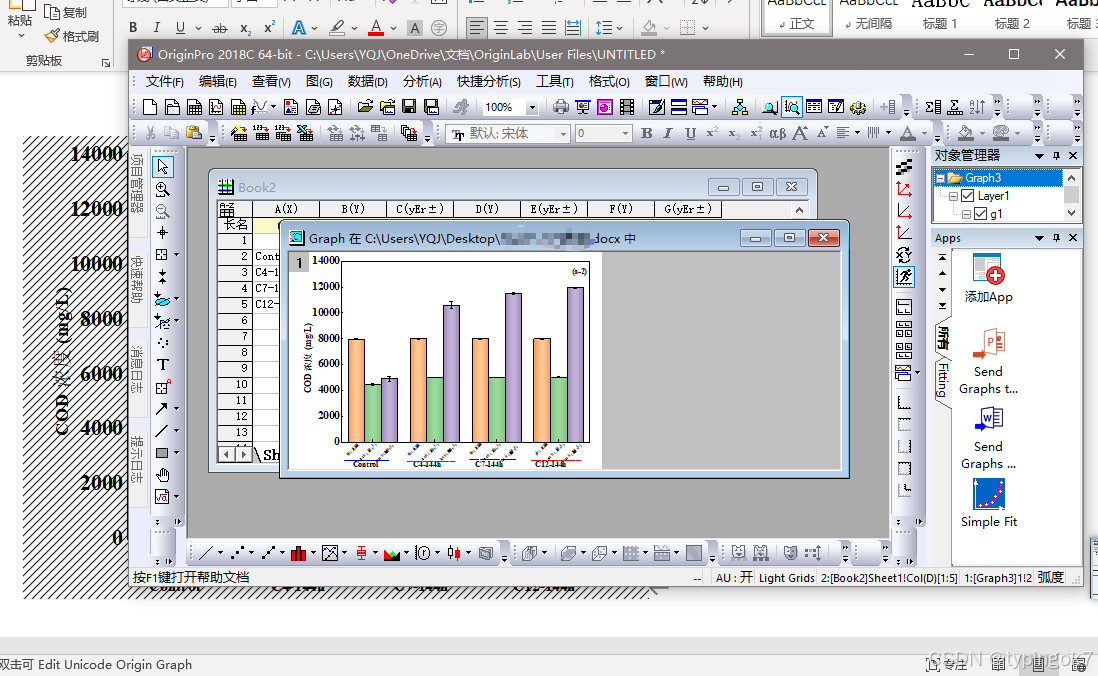Click the New Workbook toolbar icon
This screenshot has width=1098, height=676.
195,107
